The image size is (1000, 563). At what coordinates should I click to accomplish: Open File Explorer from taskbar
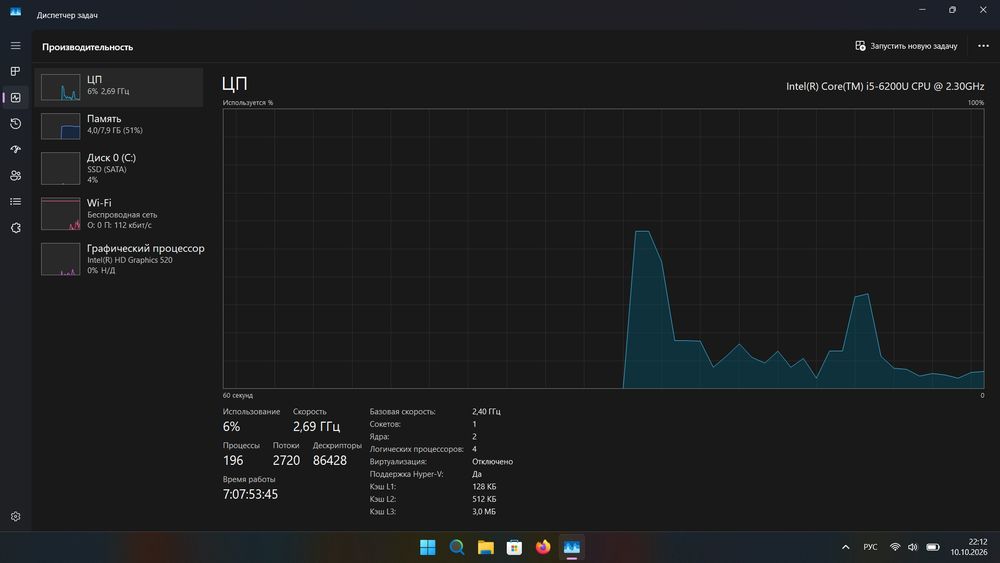pos(485,547)
